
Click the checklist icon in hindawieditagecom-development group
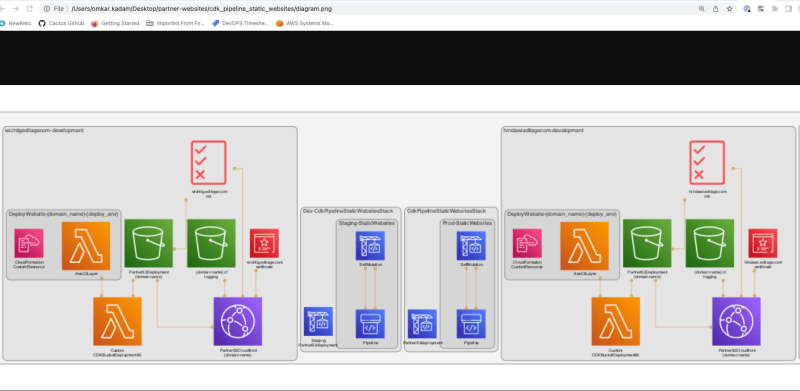707,162
